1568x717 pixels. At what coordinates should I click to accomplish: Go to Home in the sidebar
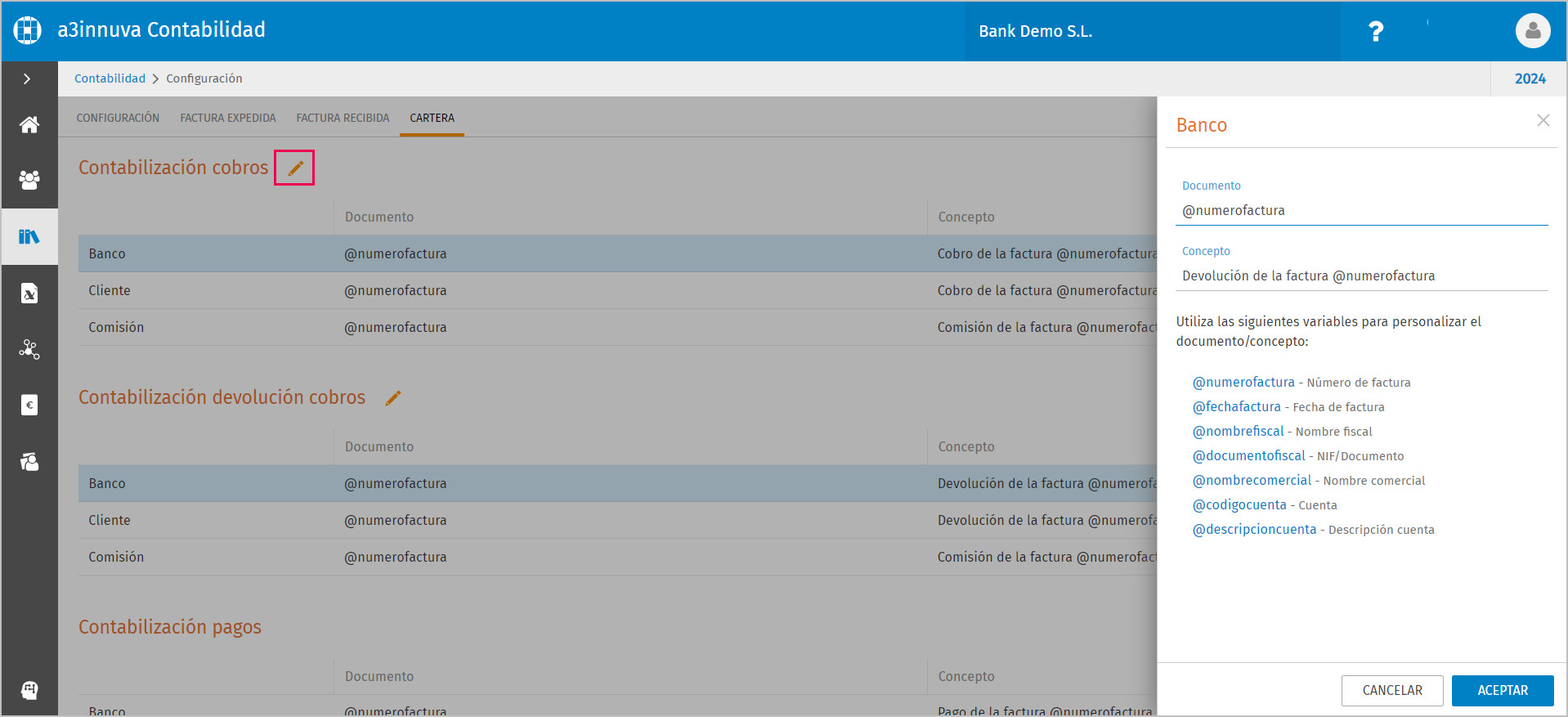tap(29, 124)
